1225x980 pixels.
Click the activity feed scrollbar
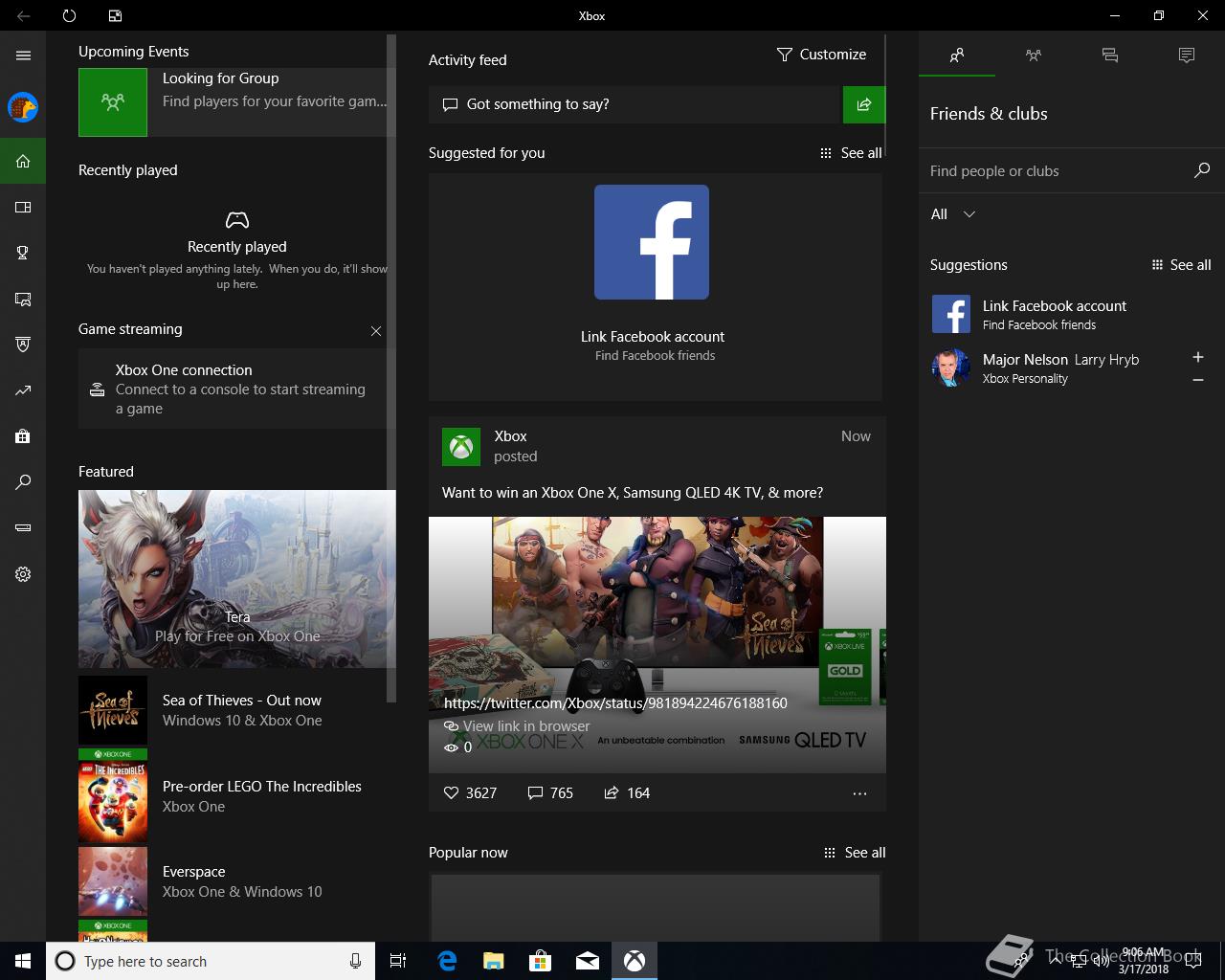(886, 94)
